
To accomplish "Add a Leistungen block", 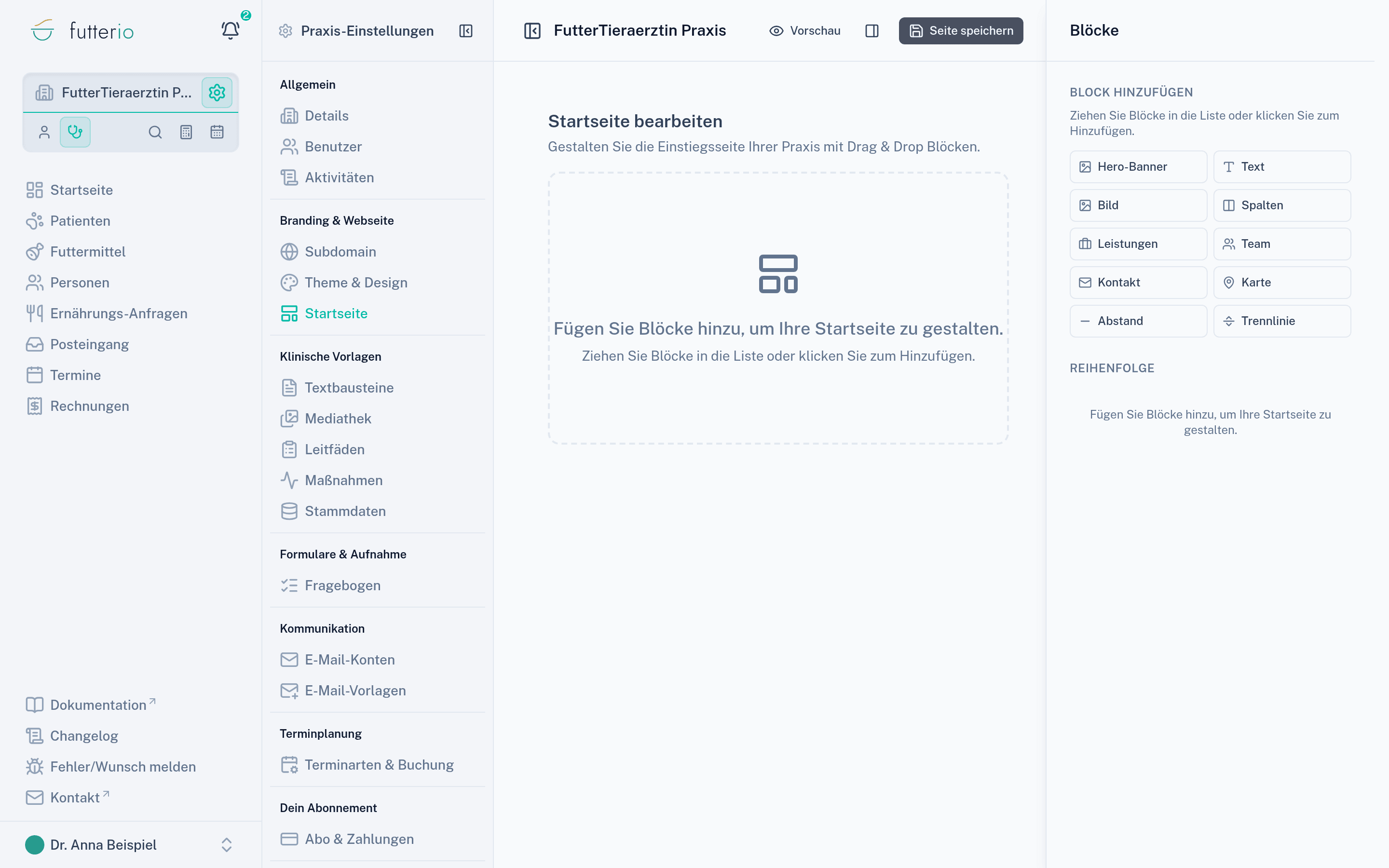I will pyautogui.click(x=1138, y=244).
